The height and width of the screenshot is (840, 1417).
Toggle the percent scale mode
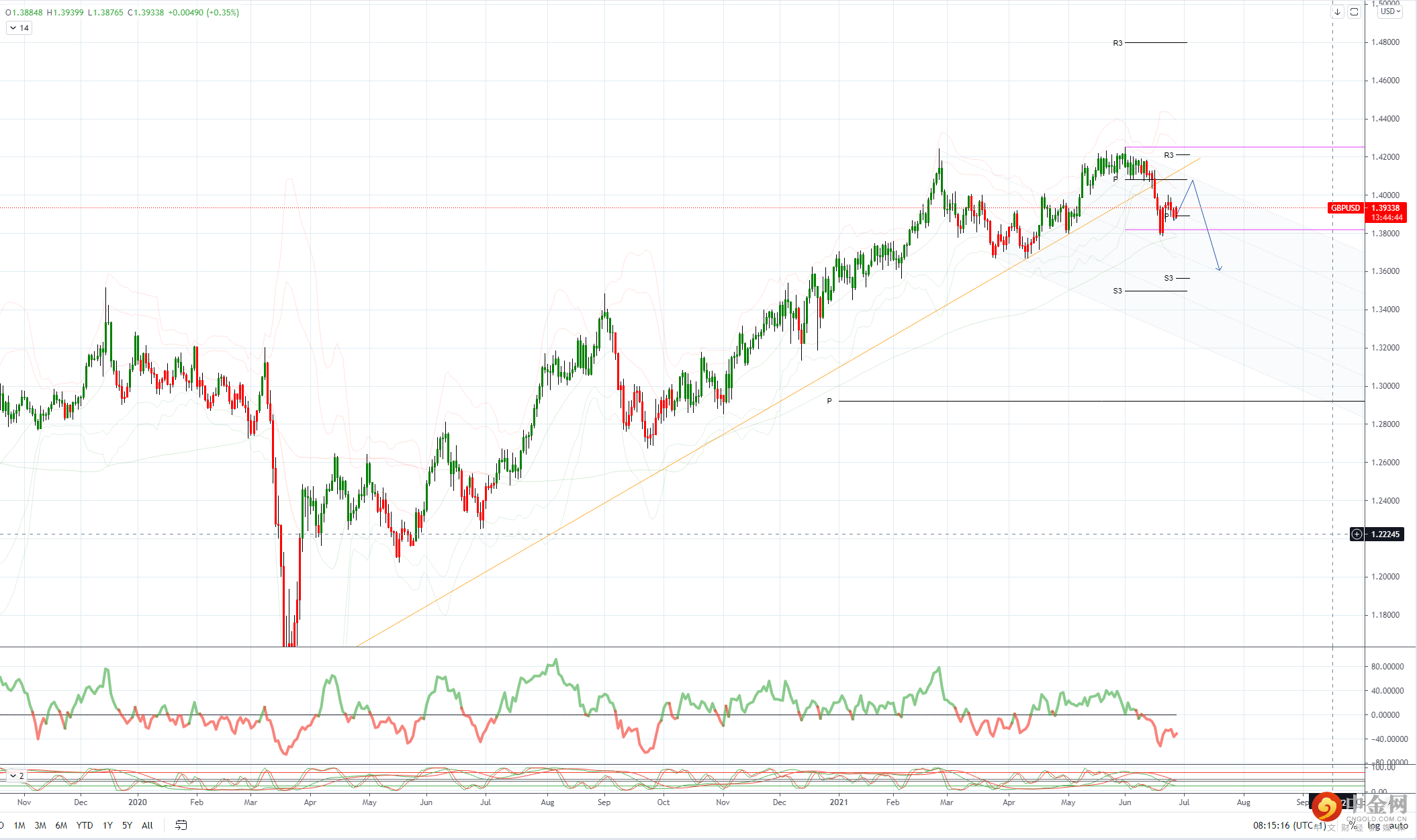pos(1351,825)
